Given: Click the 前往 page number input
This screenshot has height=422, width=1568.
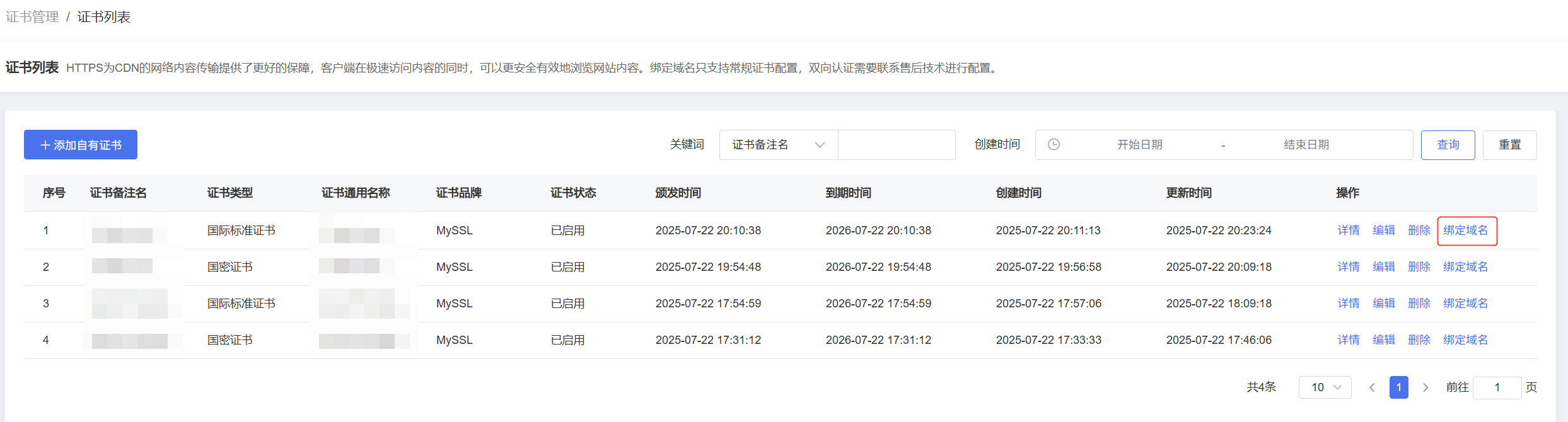Looking at the screenshot, I should click(1497, 387).
